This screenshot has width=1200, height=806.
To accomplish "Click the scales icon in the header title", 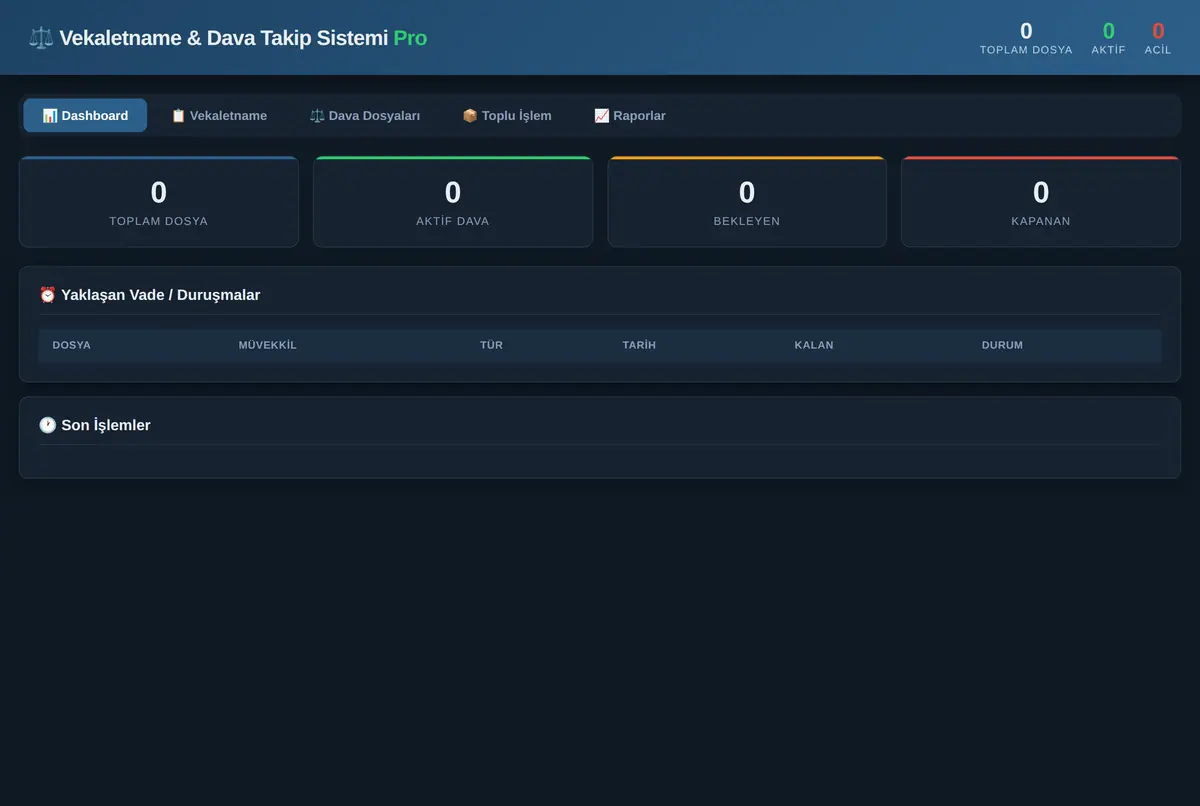I will [x=41, y=38].
